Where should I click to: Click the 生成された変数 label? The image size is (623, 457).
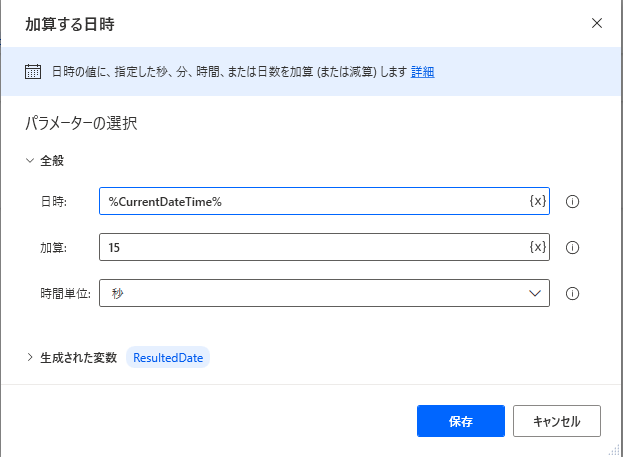[x=79, y=357]
